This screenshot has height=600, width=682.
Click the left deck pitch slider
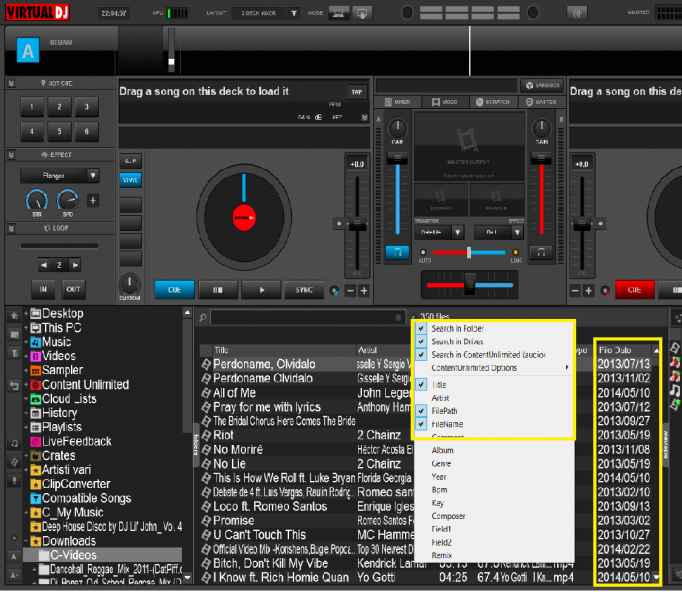tap(357, 224)
